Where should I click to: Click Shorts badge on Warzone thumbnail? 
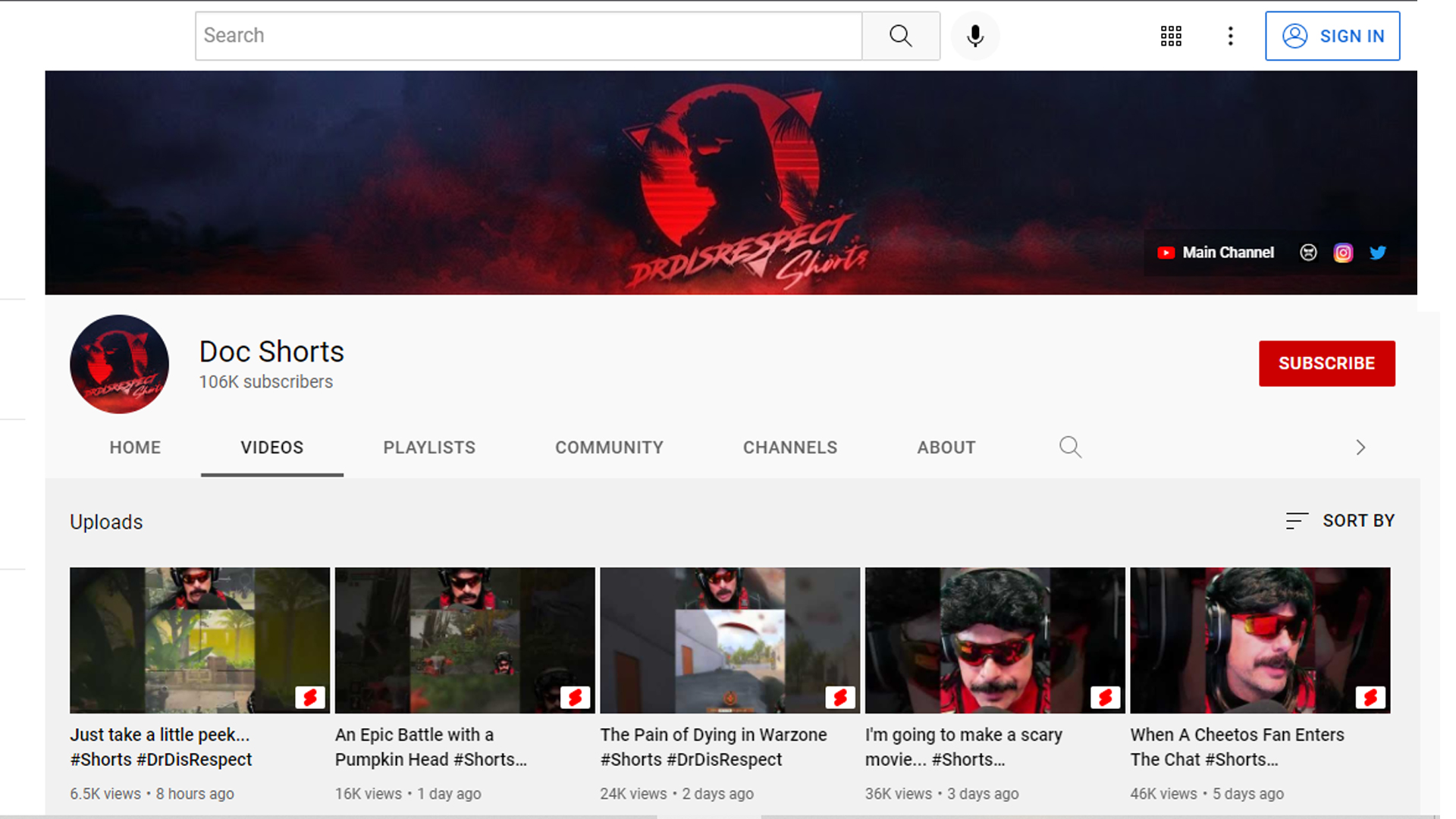click(840, 697)
